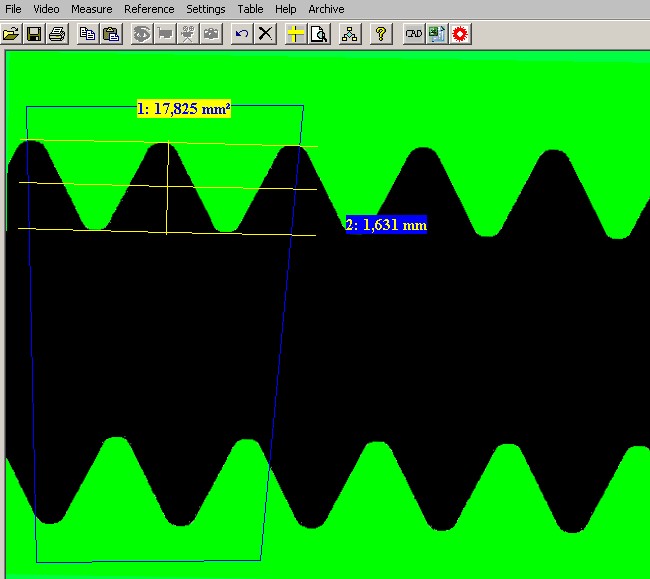The height and width of the screenshot is (579, 650).
Task: Open the Measure menu
Action: 91,9
